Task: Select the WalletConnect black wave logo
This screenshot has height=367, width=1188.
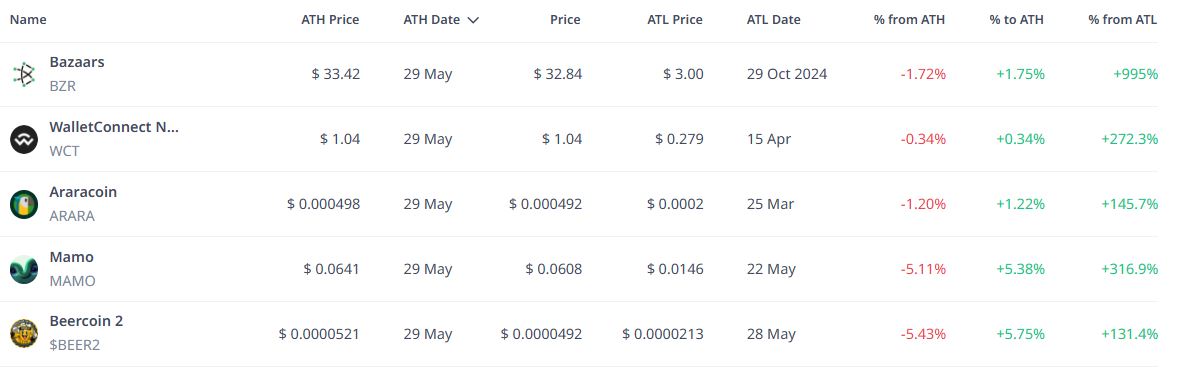Action: (x=24, y=140)
